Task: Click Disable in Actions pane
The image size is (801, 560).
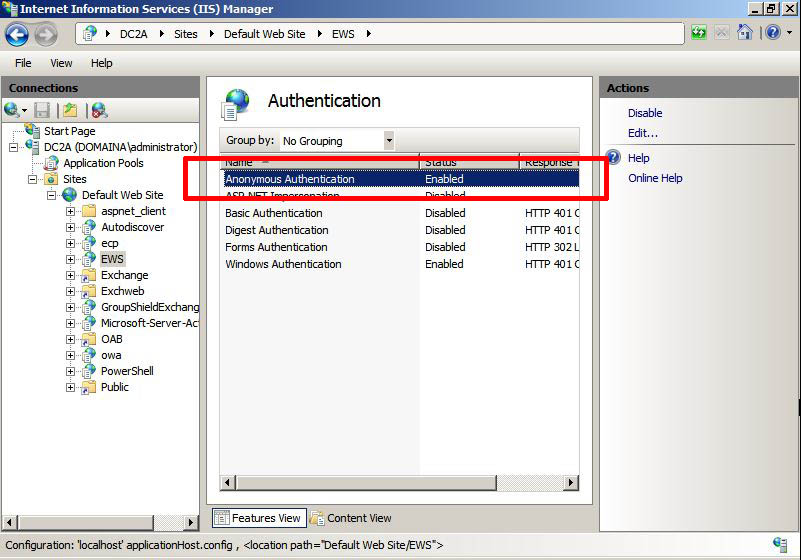Action: 645,113
